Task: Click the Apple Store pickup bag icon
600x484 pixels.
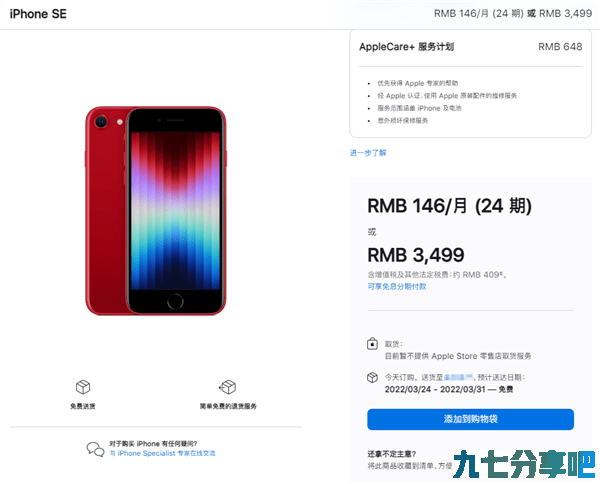Action: click(x=372, y=344)
